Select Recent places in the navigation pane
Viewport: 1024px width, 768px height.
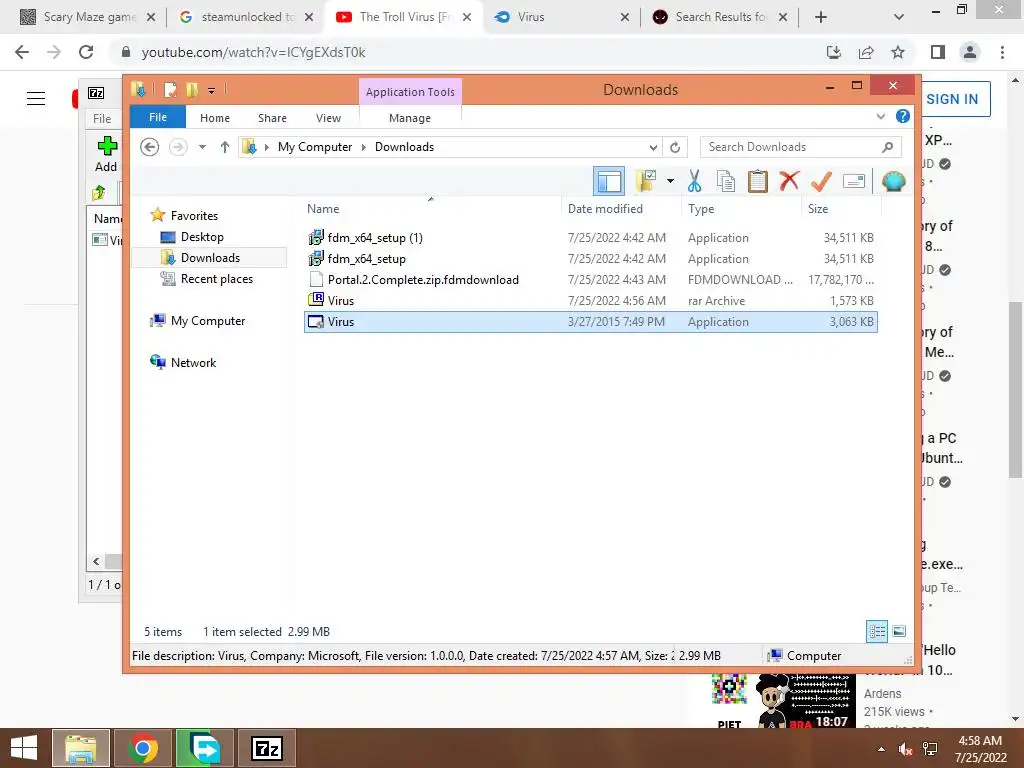(217, 279)
